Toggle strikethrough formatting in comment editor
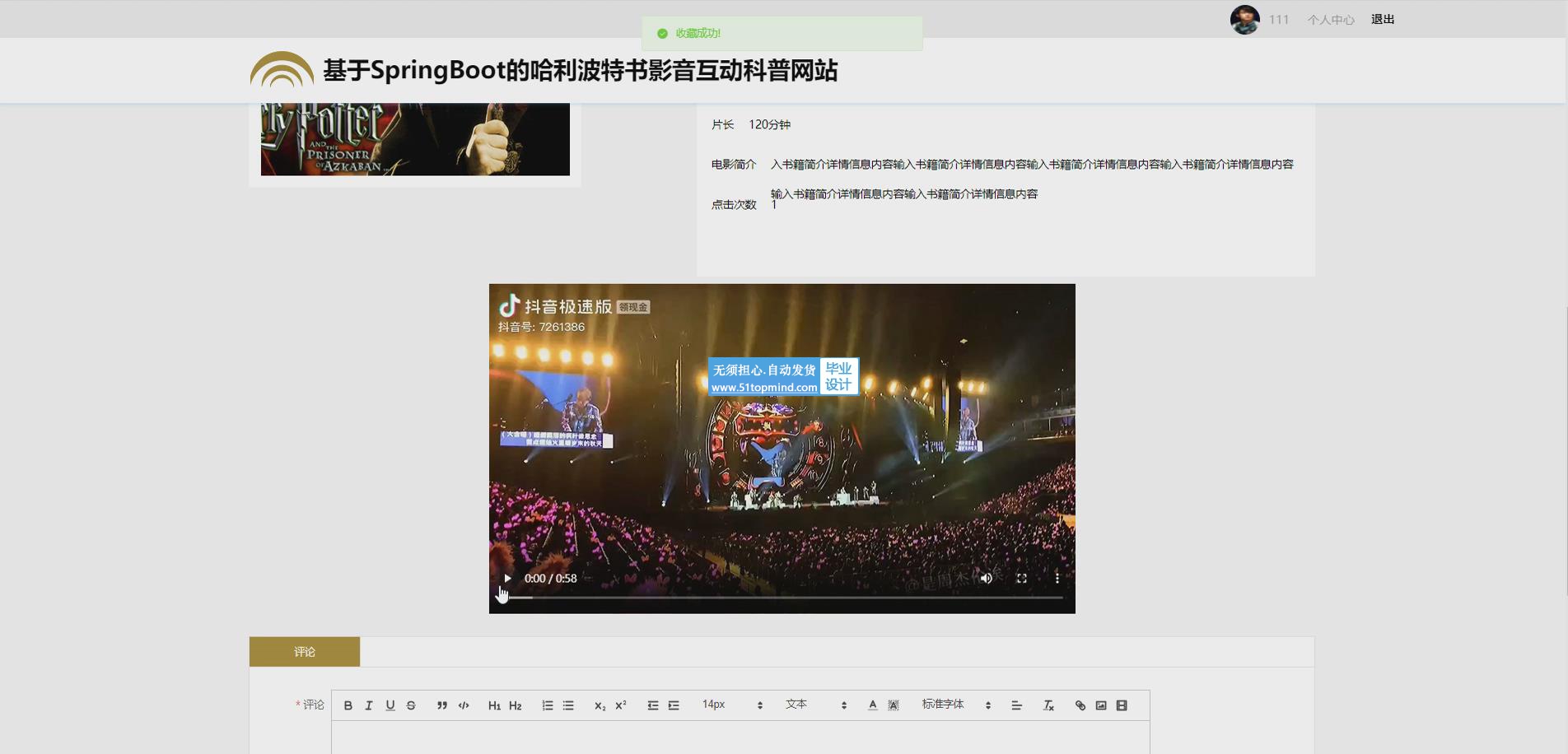Image resolution: width=1568 pixels, height=754 pixels. pos(411,705)
